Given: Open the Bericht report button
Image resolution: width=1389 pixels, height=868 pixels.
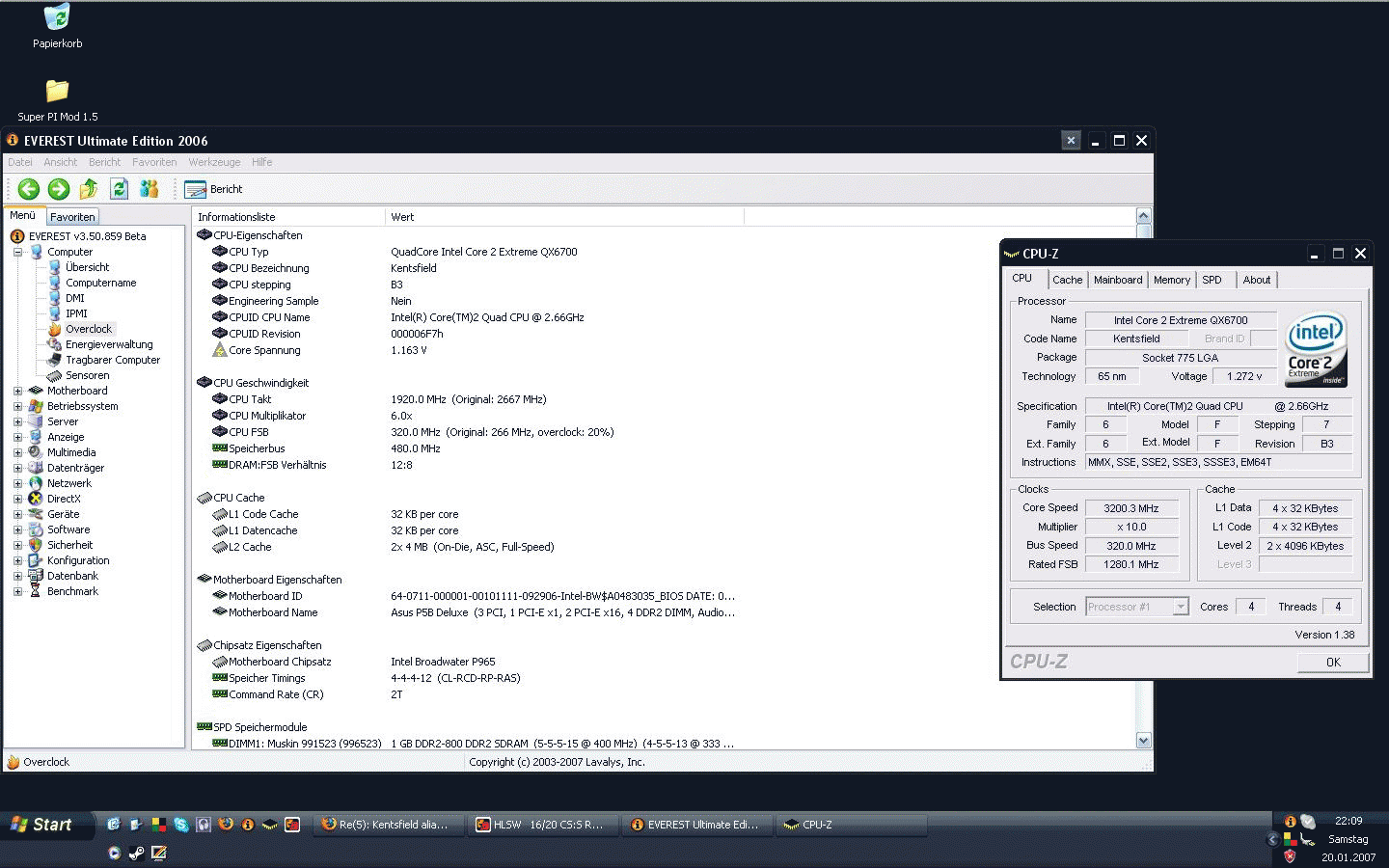Looking at the screenshot, I should (x=213, y=189).
